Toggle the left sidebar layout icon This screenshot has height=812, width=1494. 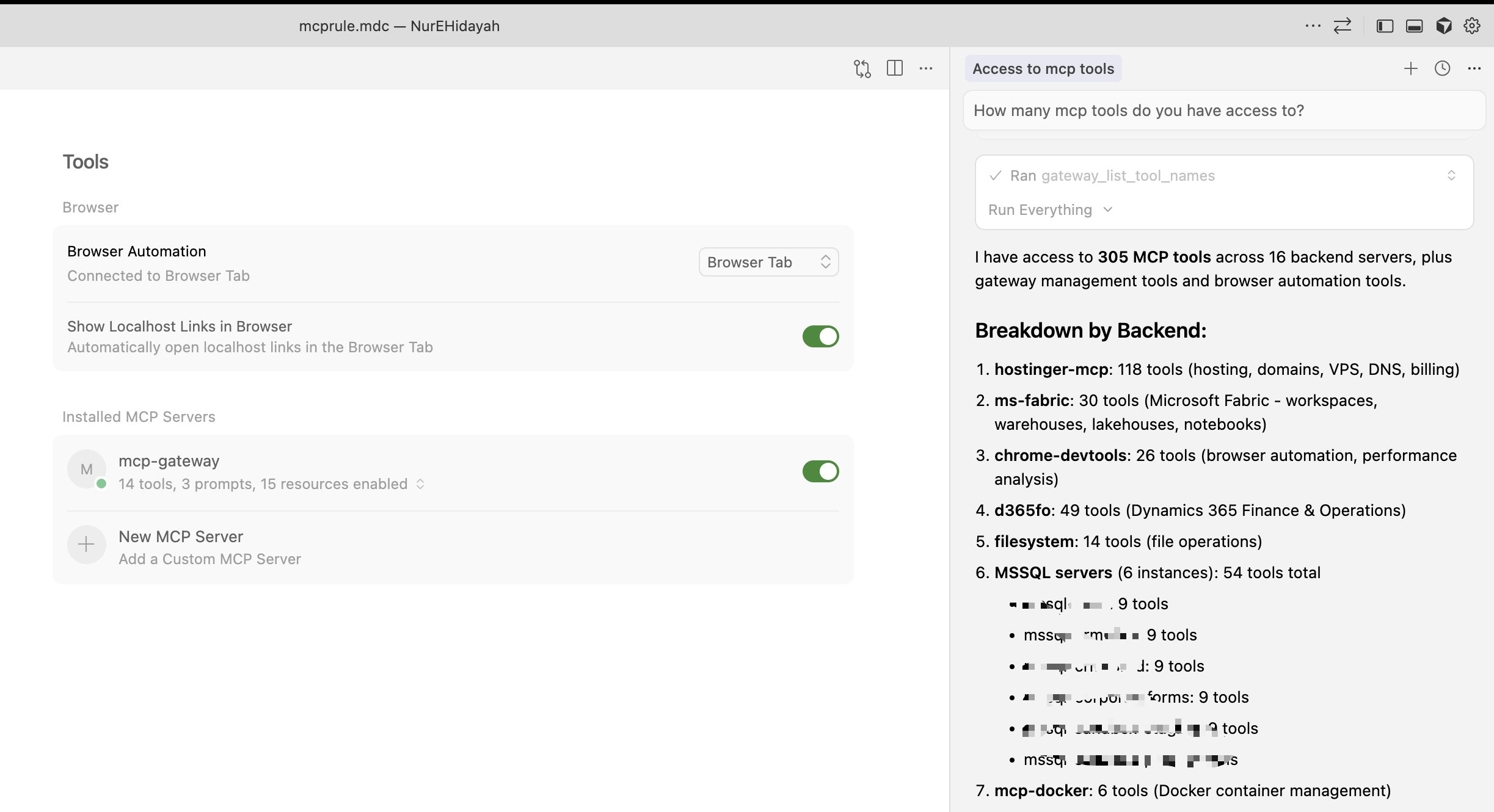pos(1385,26)
